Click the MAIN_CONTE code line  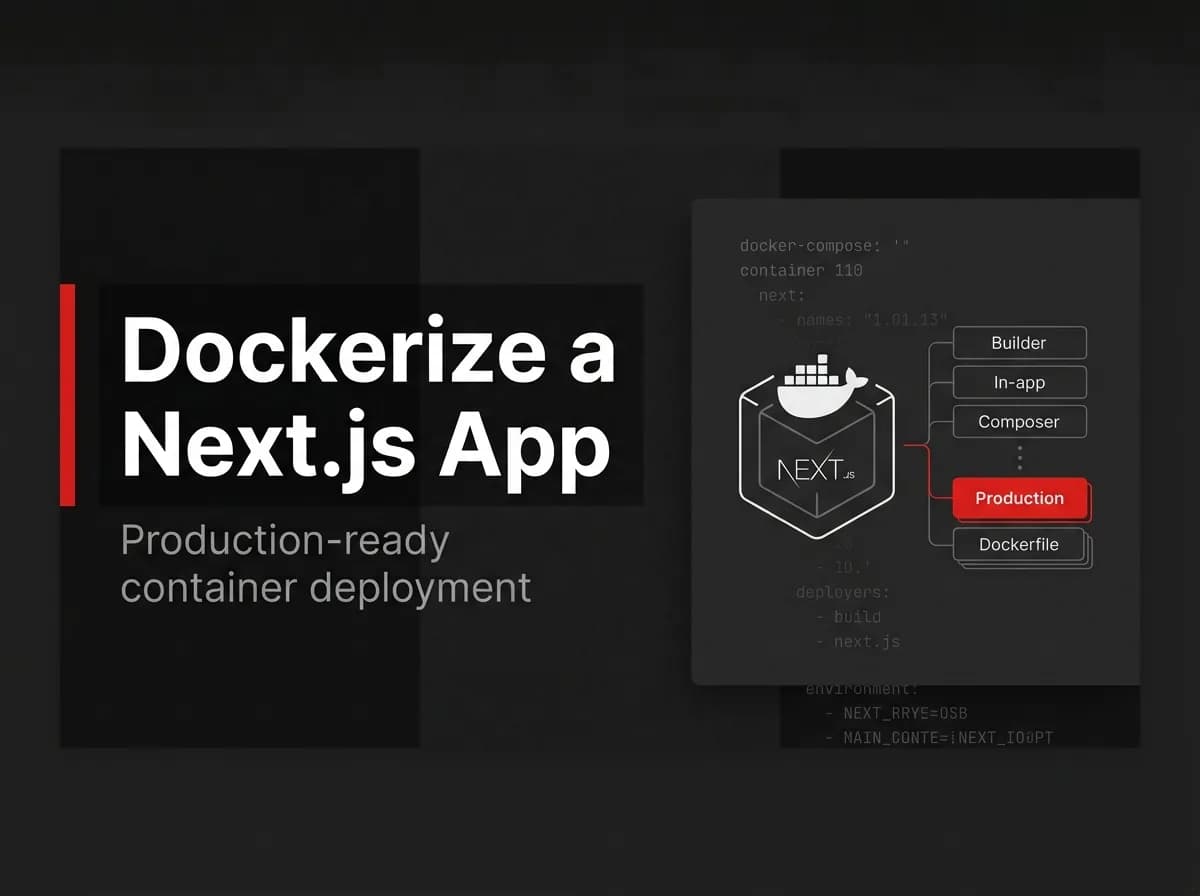point(939,738)
